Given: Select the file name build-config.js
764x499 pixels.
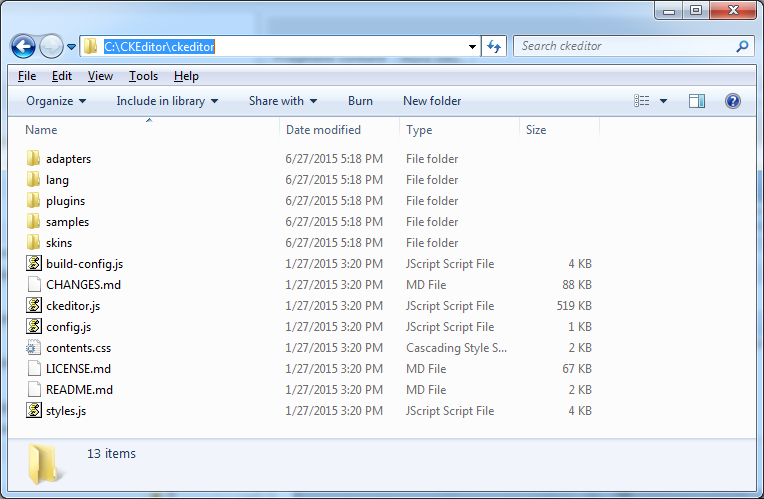Looking at the screenshot, I should (85, 264).
